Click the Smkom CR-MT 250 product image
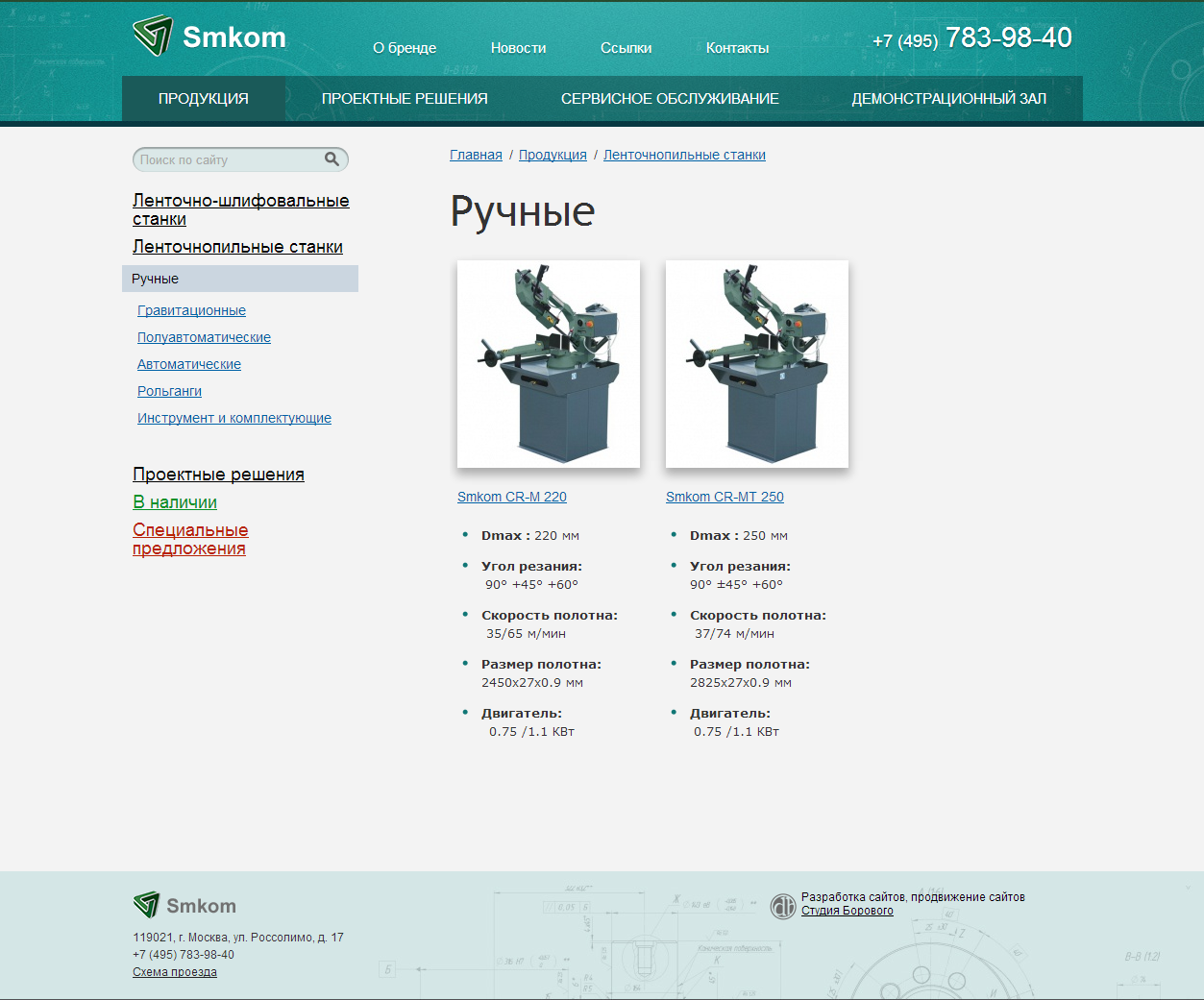1204x1000 pixels. point(757,364)
